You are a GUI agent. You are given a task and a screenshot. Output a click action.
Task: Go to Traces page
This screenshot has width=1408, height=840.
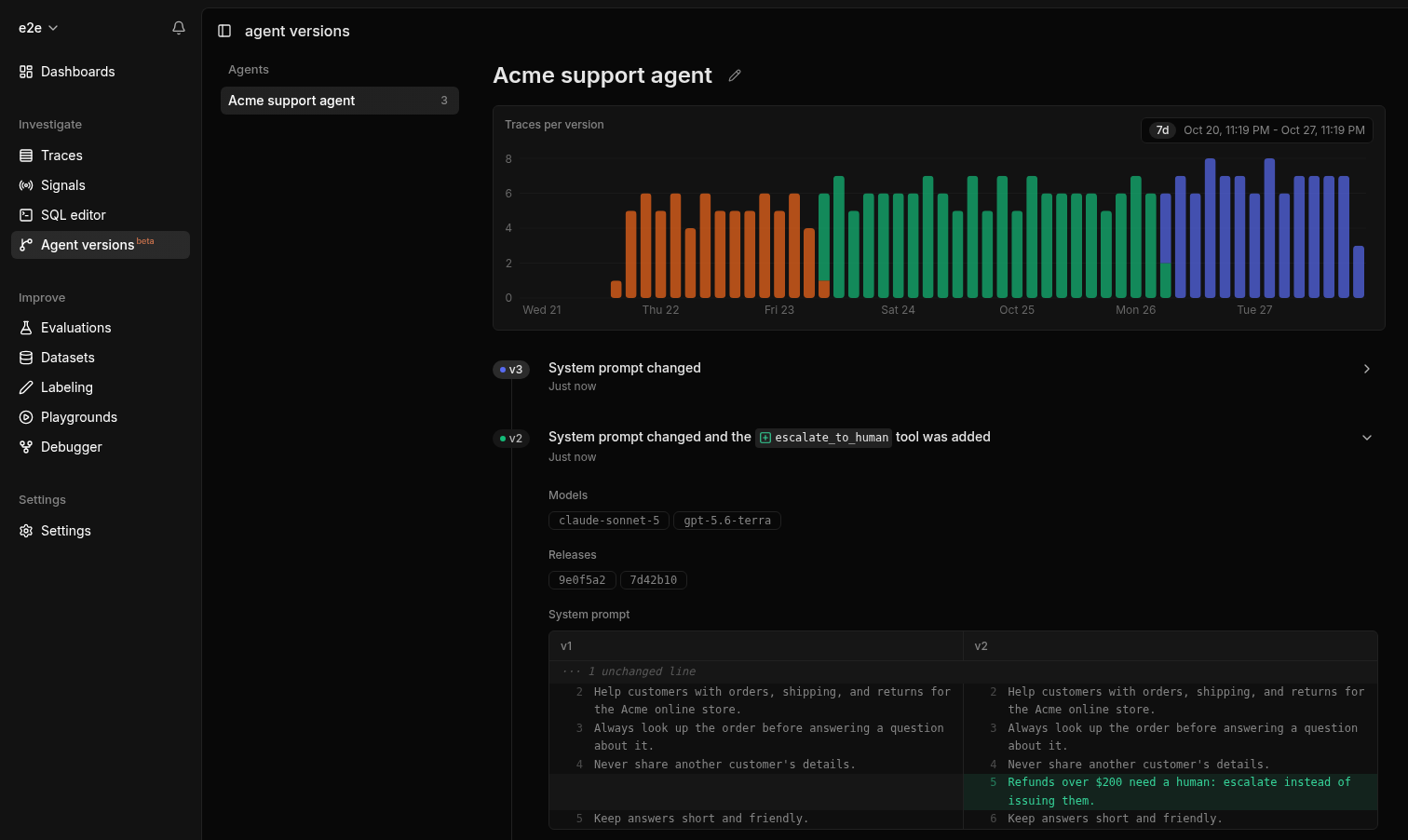[x=101, y=156]
